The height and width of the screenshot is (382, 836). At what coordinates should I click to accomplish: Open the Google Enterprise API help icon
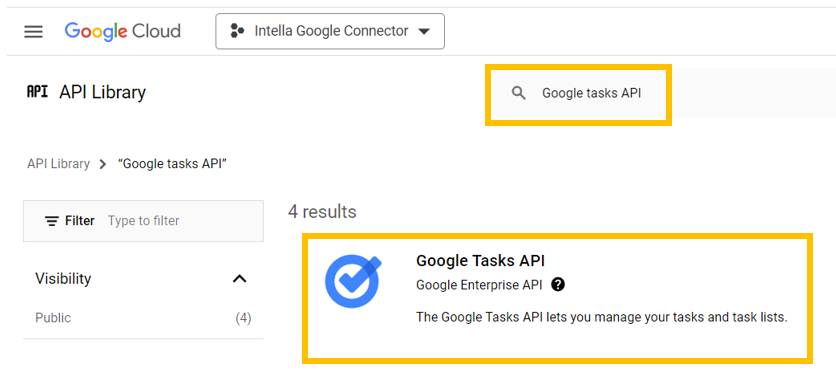[x=558, y=285]
